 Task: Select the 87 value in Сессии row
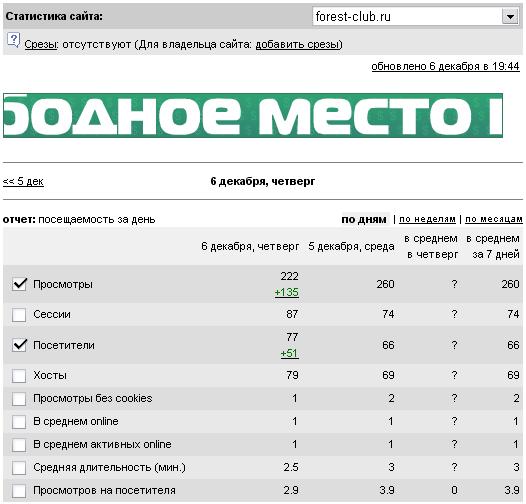(x=292, y=314)
